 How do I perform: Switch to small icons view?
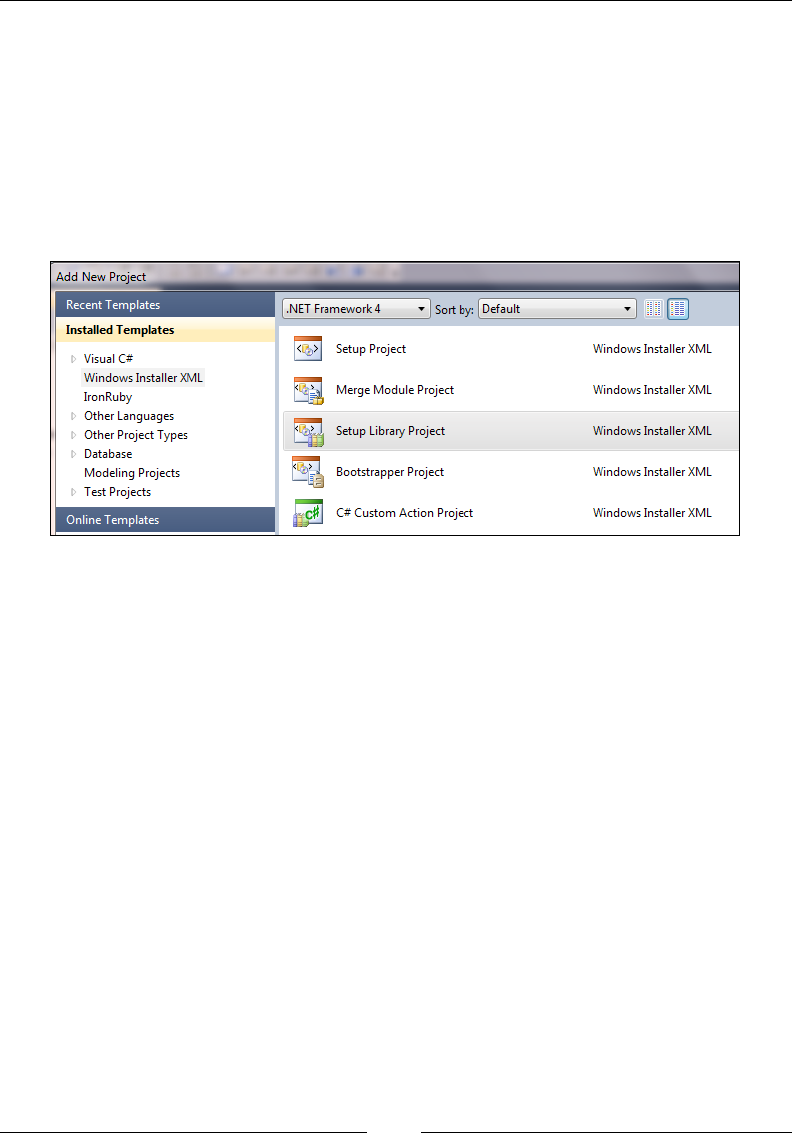(x=654, y=309)
